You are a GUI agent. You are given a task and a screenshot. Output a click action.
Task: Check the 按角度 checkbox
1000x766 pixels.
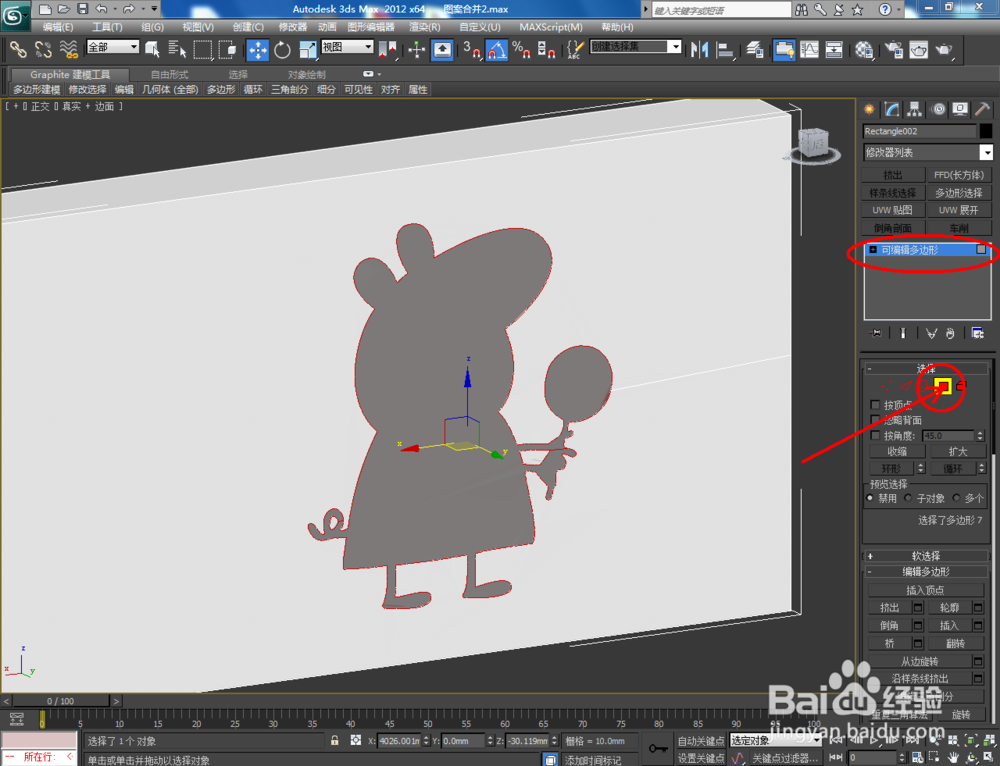(x=875, y=436)
